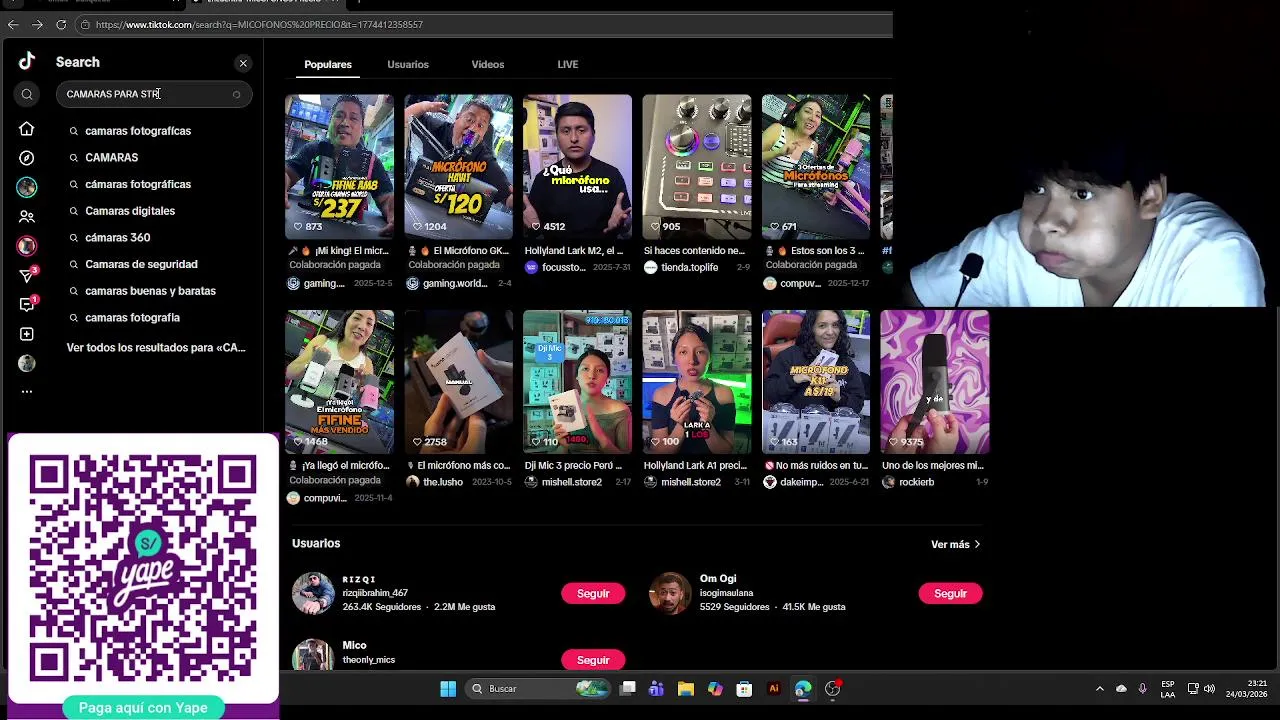
Task: Click 'Ver más' in Usuarios section
Action: 955,545
